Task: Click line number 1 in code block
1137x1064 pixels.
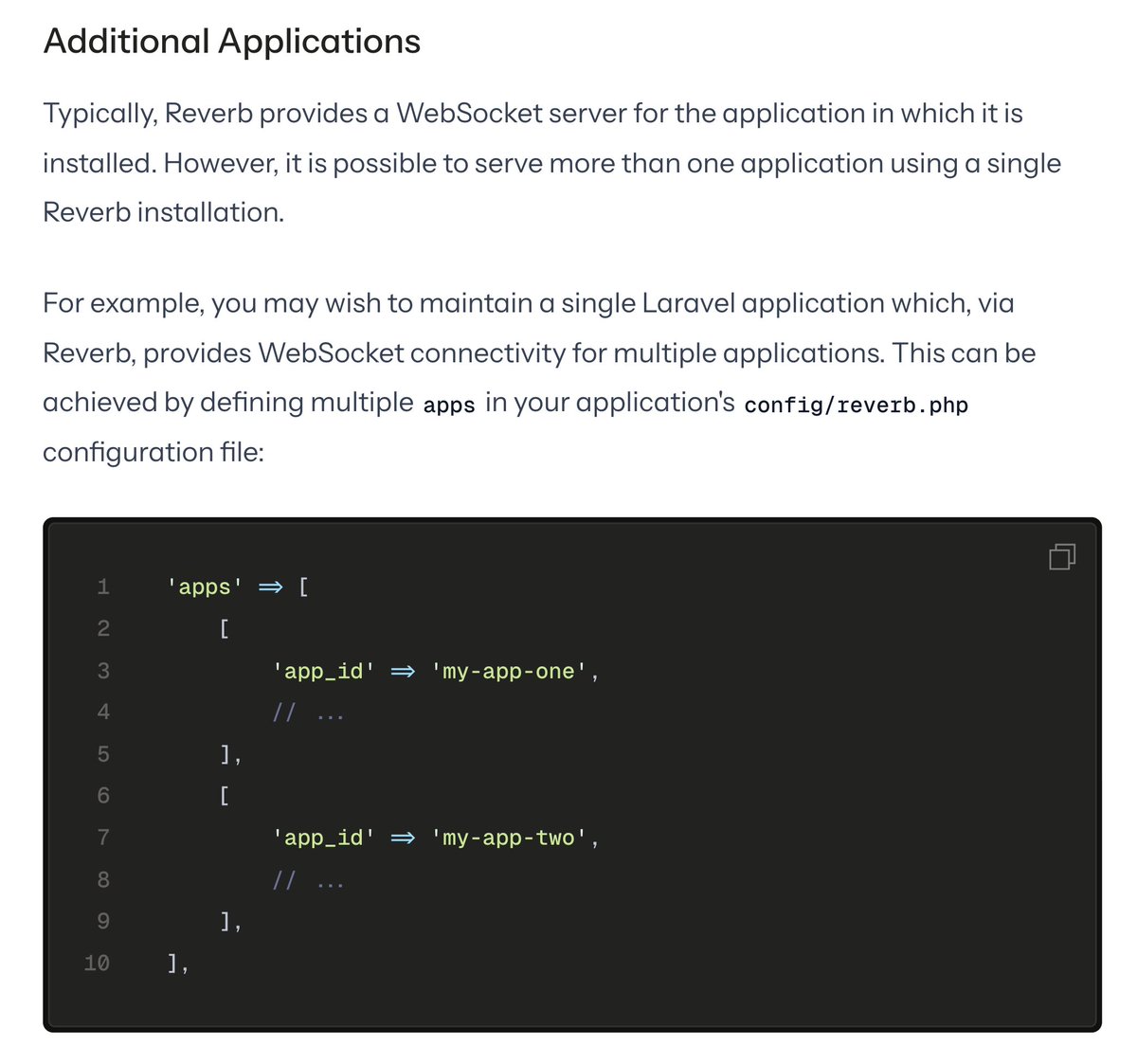Action: [103, 587]
